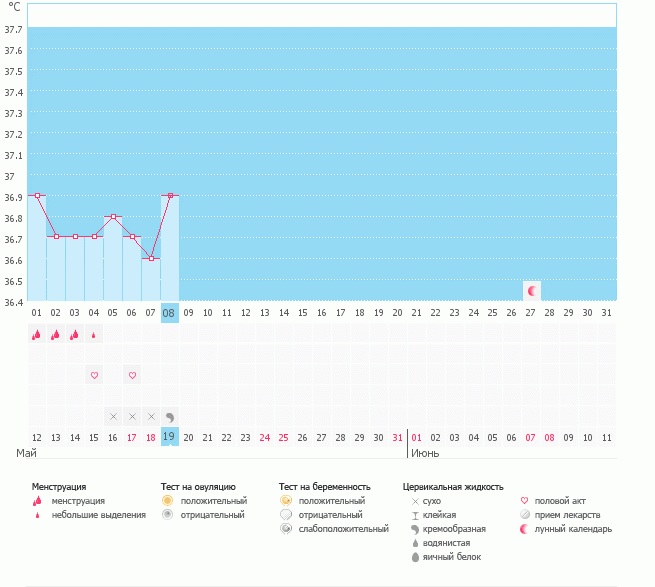Click the moon icon on cycle day 27
This screenshot has width=655, height=587.
pos(532,291)
